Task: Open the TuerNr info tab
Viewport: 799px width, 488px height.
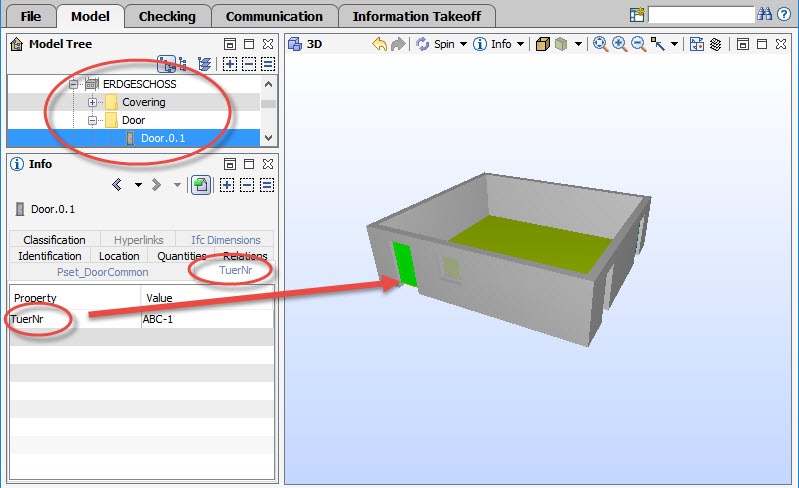Action: (x=235, y=270)
